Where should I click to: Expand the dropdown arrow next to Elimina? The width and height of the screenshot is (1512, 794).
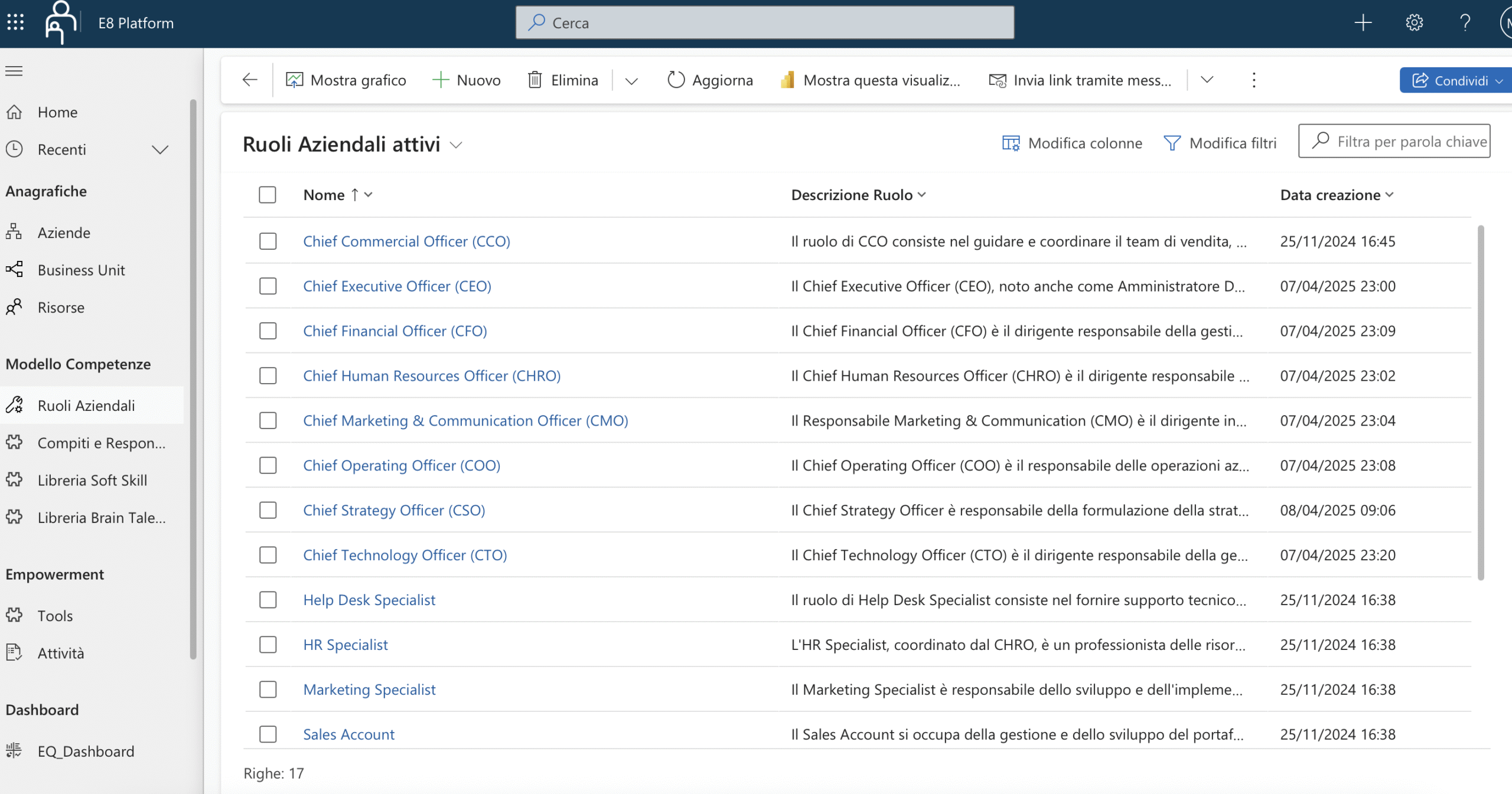point(631,80)
